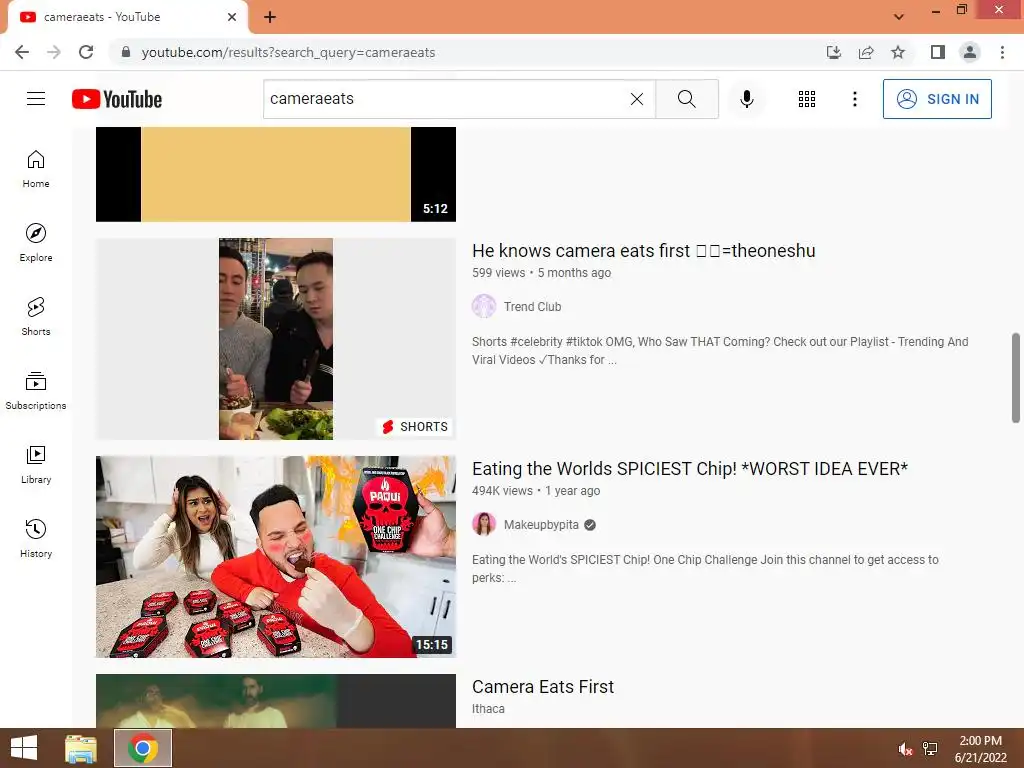Screen dimensions: 1024x768
Task: Click the install app icon in address bar
Action: tap(834, 52)
